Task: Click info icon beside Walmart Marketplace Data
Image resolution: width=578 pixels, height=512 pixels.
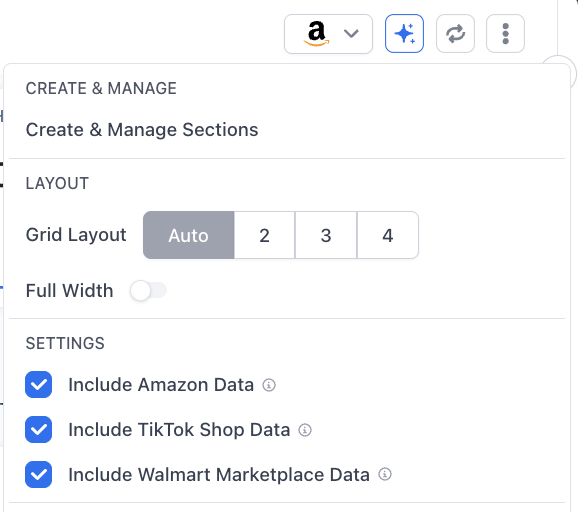Action: click(x=385, y=474)
